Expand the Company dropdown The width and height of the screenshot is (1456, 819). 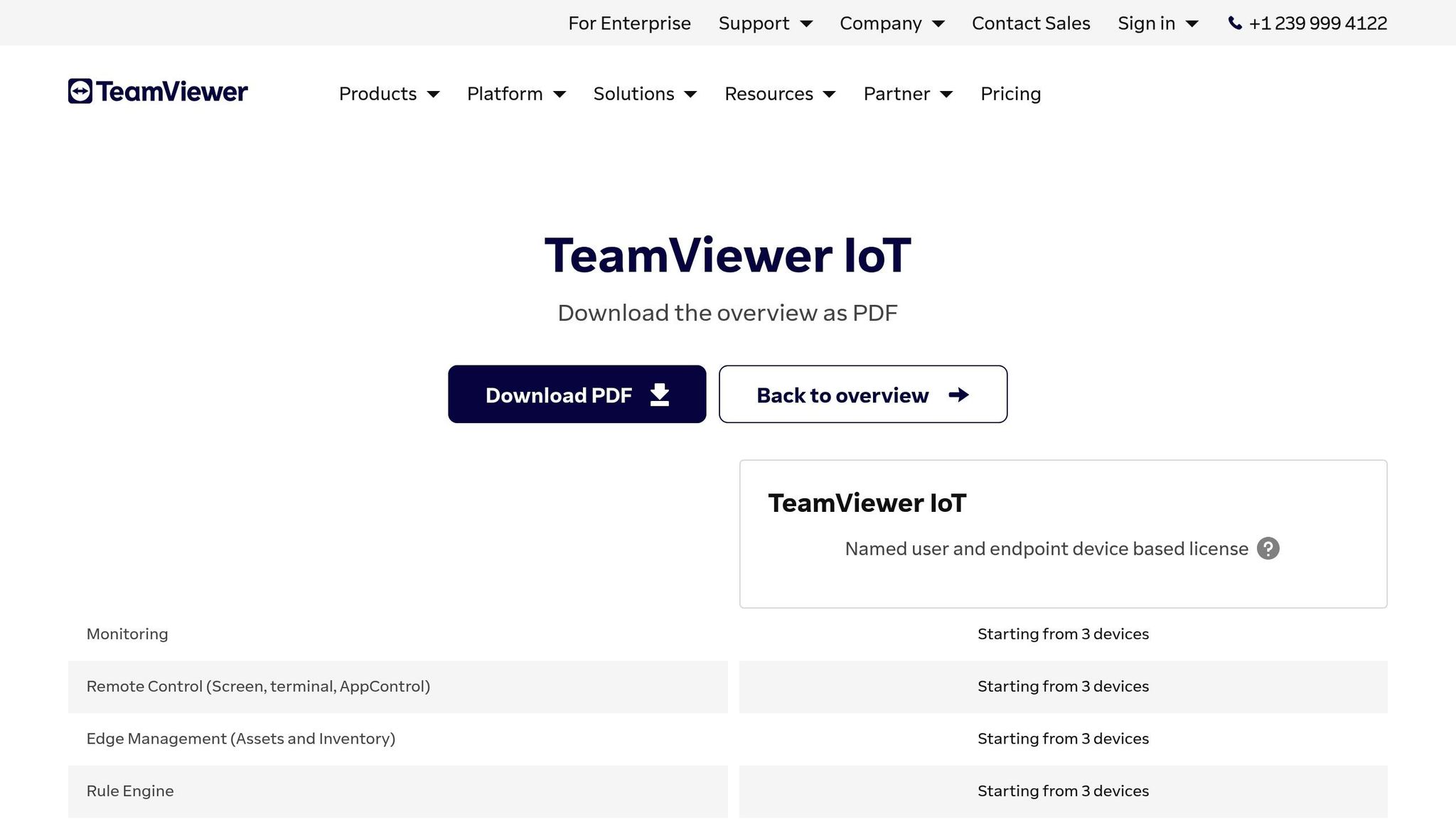[x=892, y=23]
